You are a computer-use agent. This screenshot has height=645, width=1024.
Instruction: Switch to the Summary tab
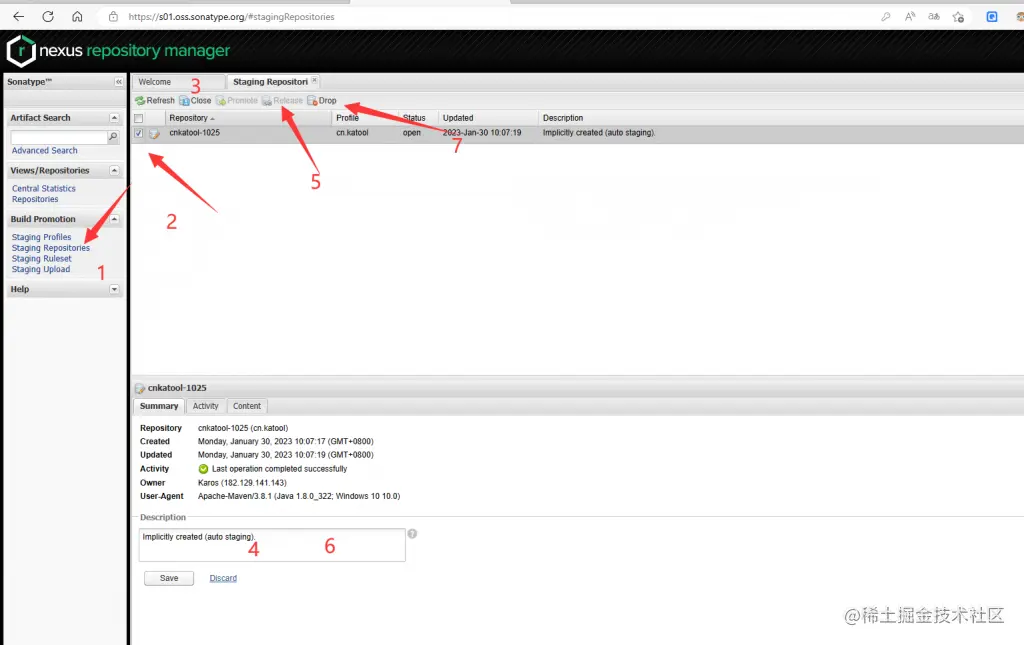(159, 406)
